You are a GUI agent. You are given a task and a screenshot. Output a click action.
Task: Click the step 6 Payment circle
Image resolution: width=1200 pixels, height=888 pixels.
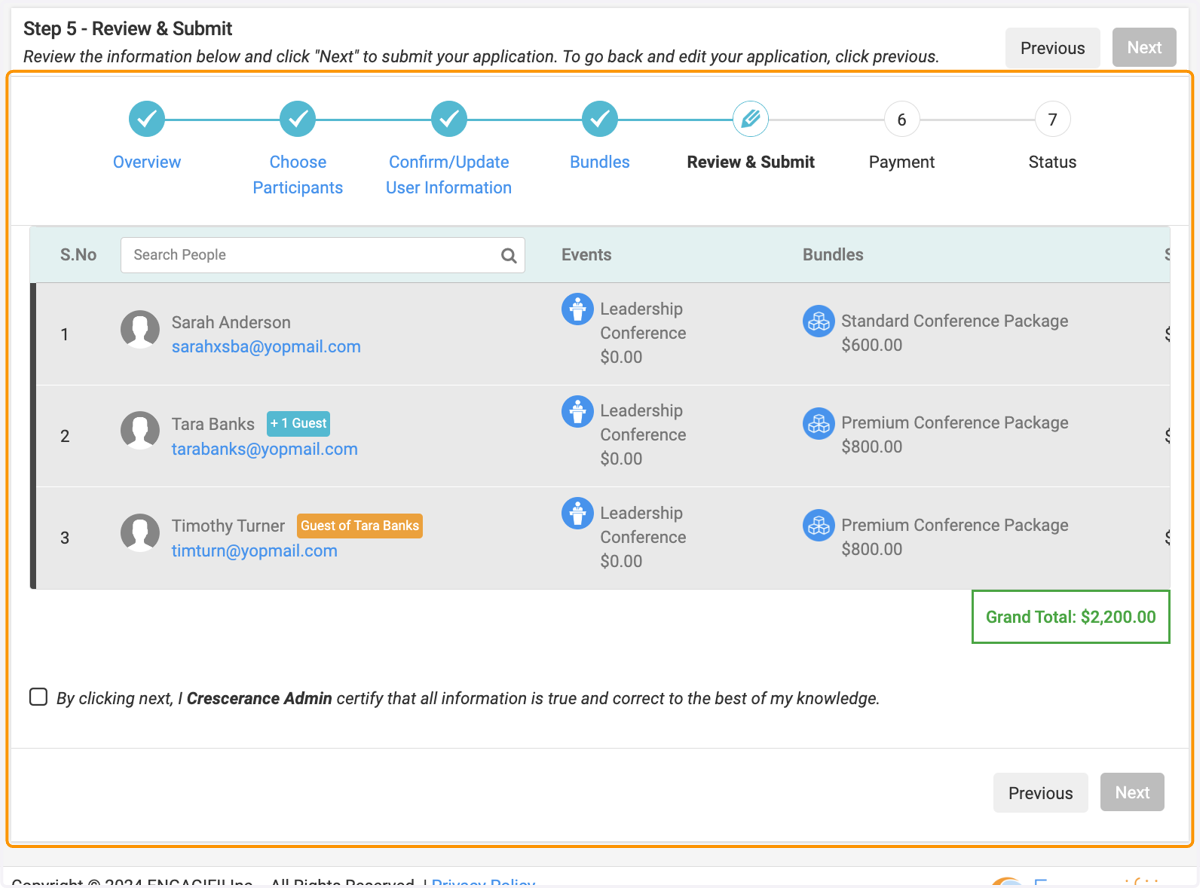[x=901, y=119]
